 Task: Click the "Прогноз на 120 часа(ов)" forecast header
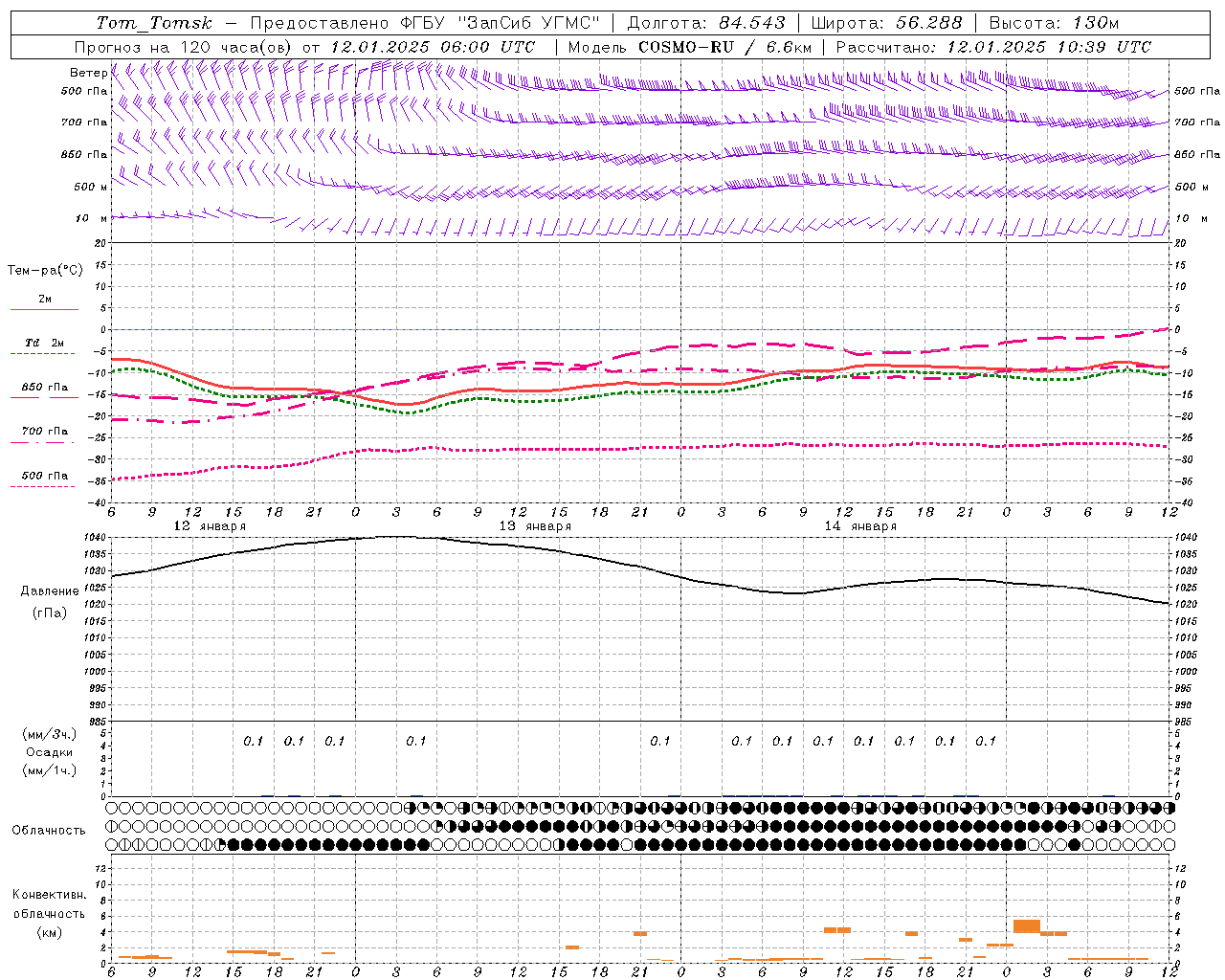tap(184, 47)
